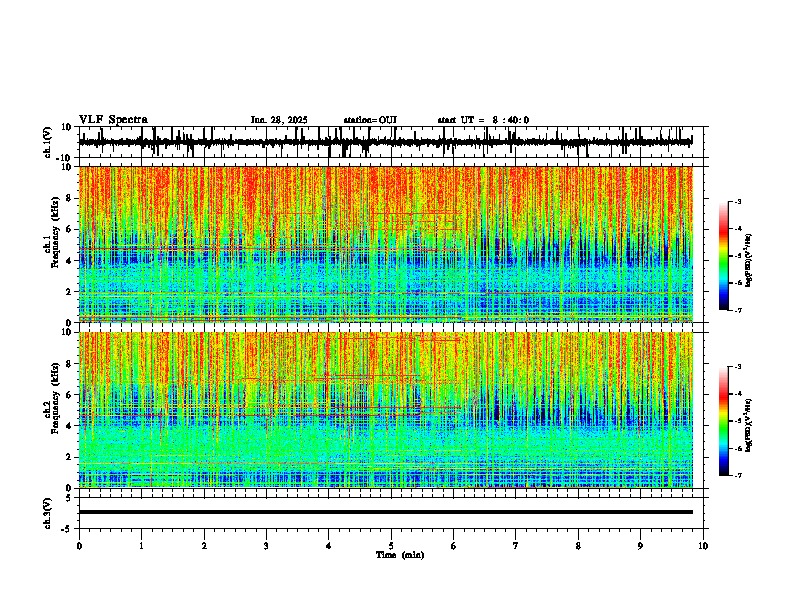Click time axis tick label "0"
The width and height of the screenshot is (792, 612).
click(x=79, y=546)
